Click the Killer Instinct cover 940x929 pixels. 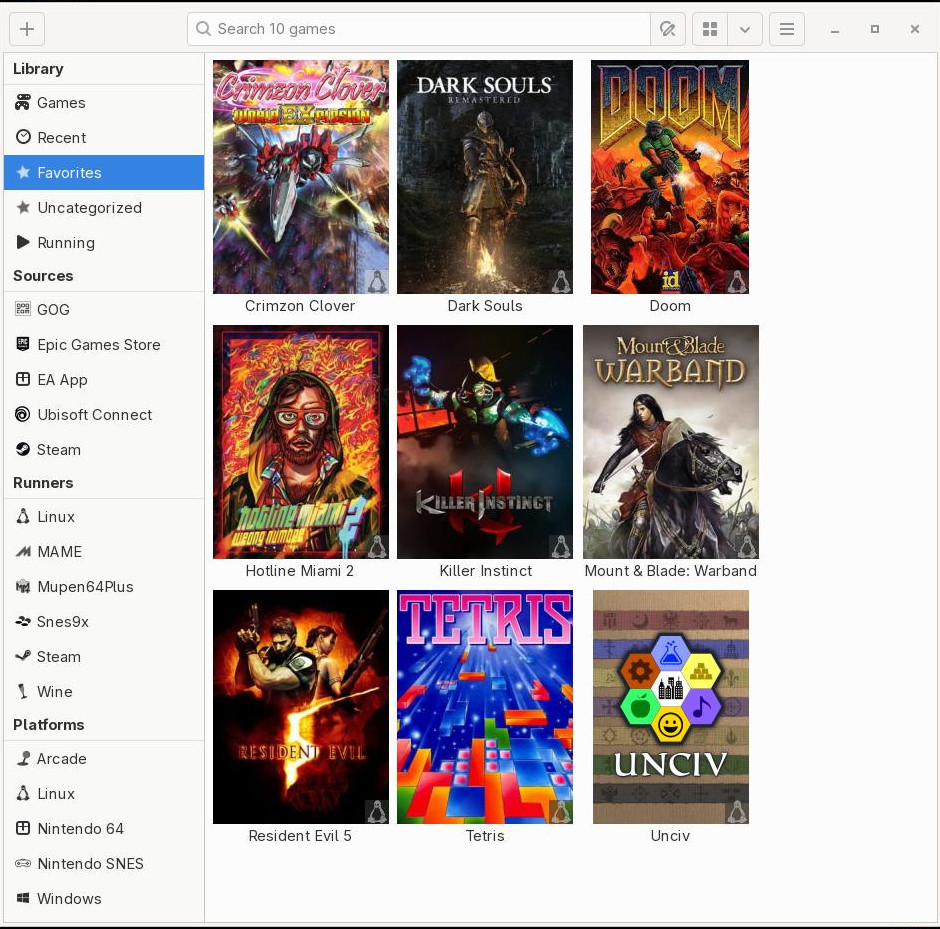point(484,442)
